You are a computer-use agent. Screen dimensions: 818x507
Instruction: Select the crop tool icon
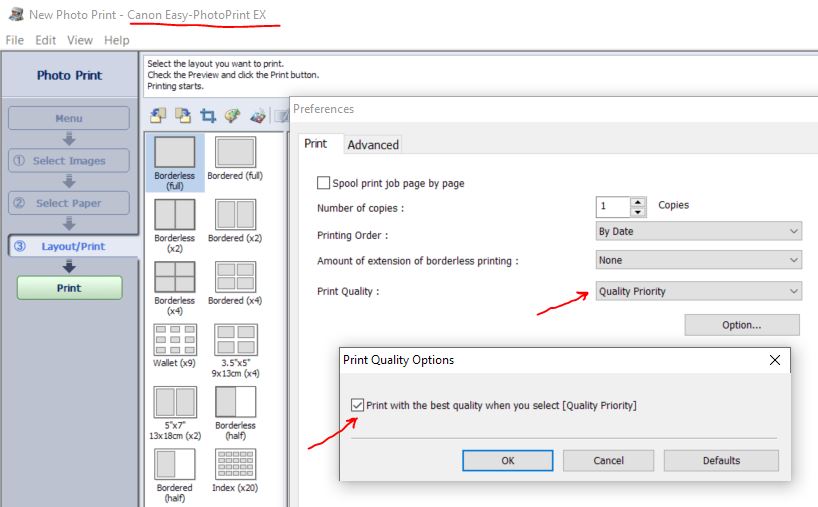point(208,116)
